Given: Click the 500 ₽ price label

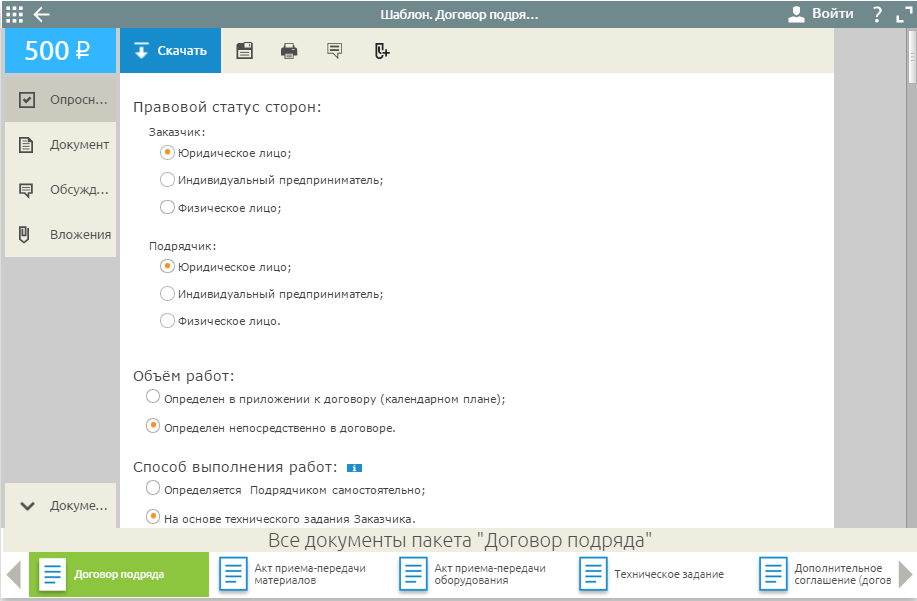Looking at the screenshot, I should (59, 50).
